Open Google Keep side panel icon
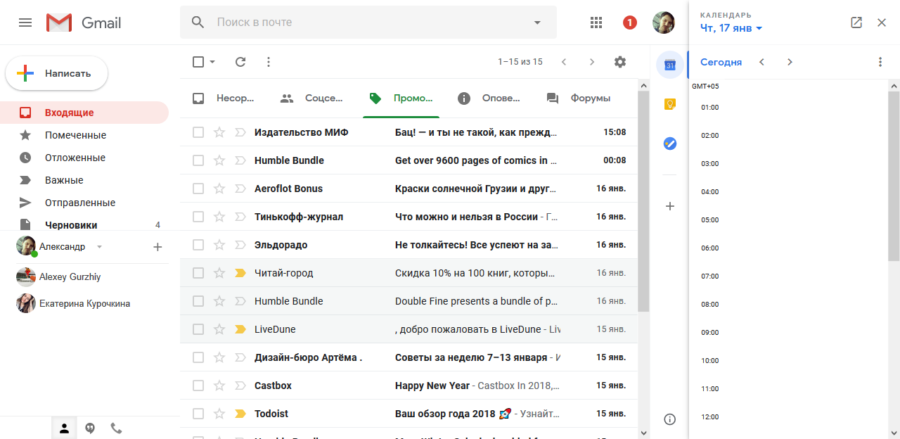This screenshot has width=900, height=439. 669,104
